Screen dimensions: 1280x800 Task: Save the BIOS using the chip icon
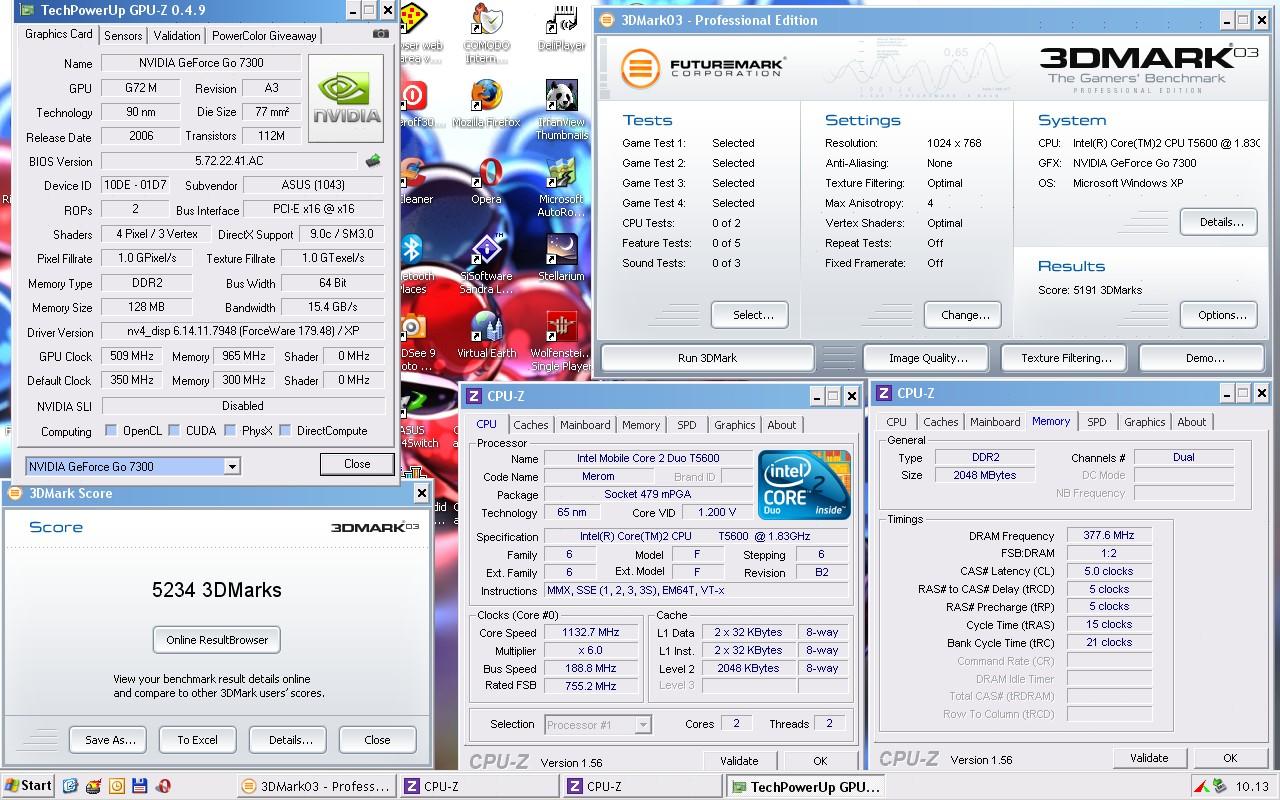pyautogui.click(x=373, y=160)
